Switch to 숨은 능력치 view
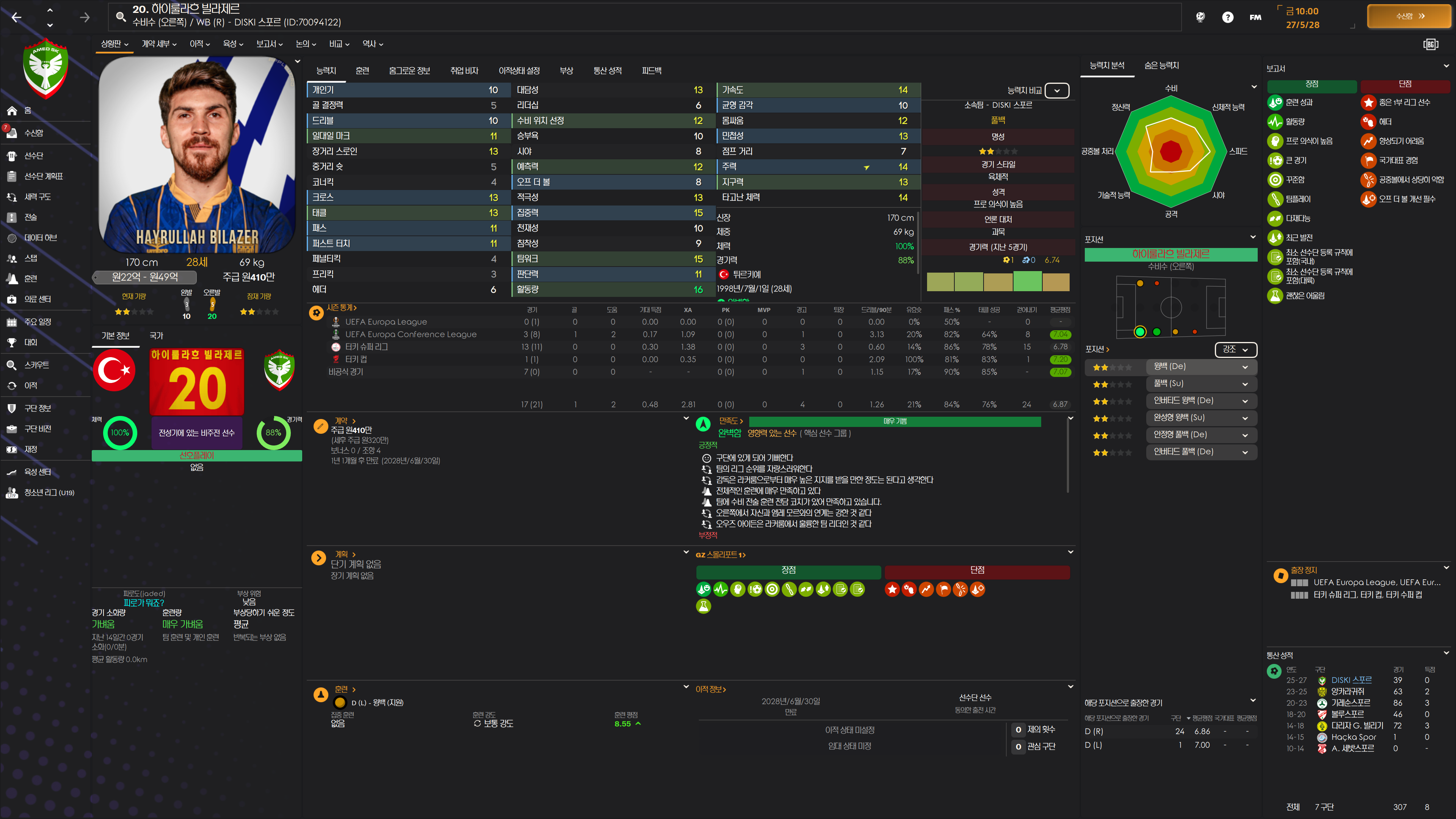Viewport: 1456px width, 819px height. [1161, 66]
